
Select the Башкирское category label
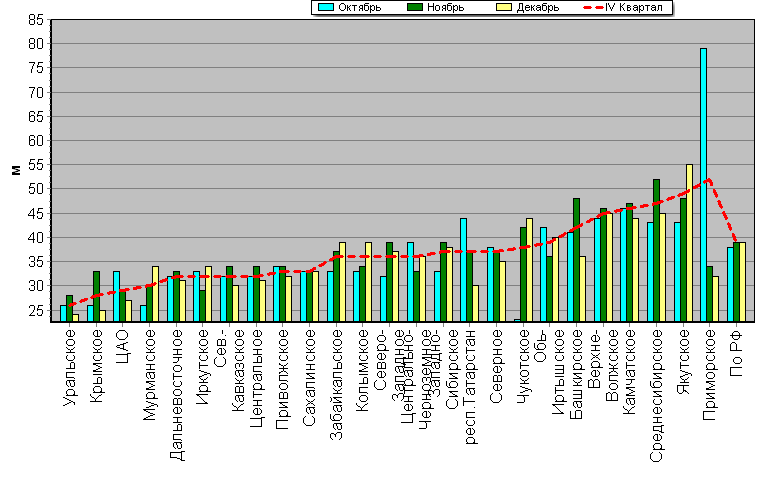pyautogui.click(x=577, y=374)
